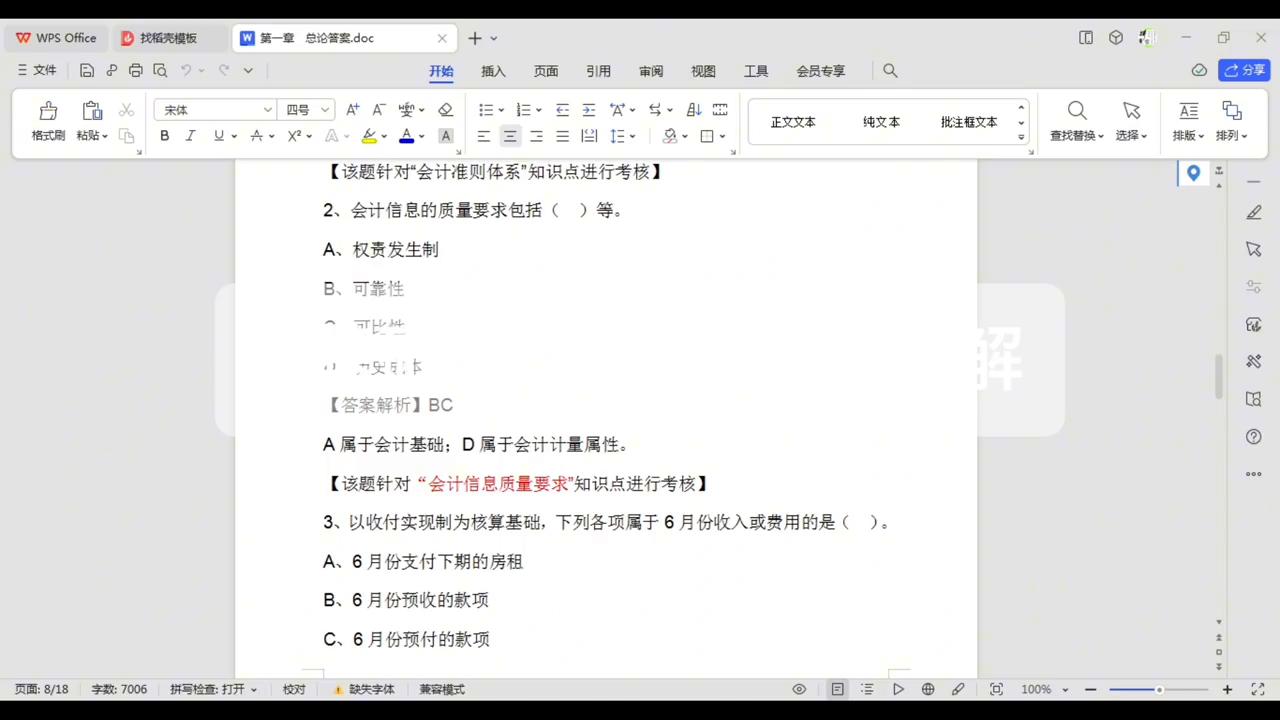Select the 审阅 ribbon tab

click(650, 70)
